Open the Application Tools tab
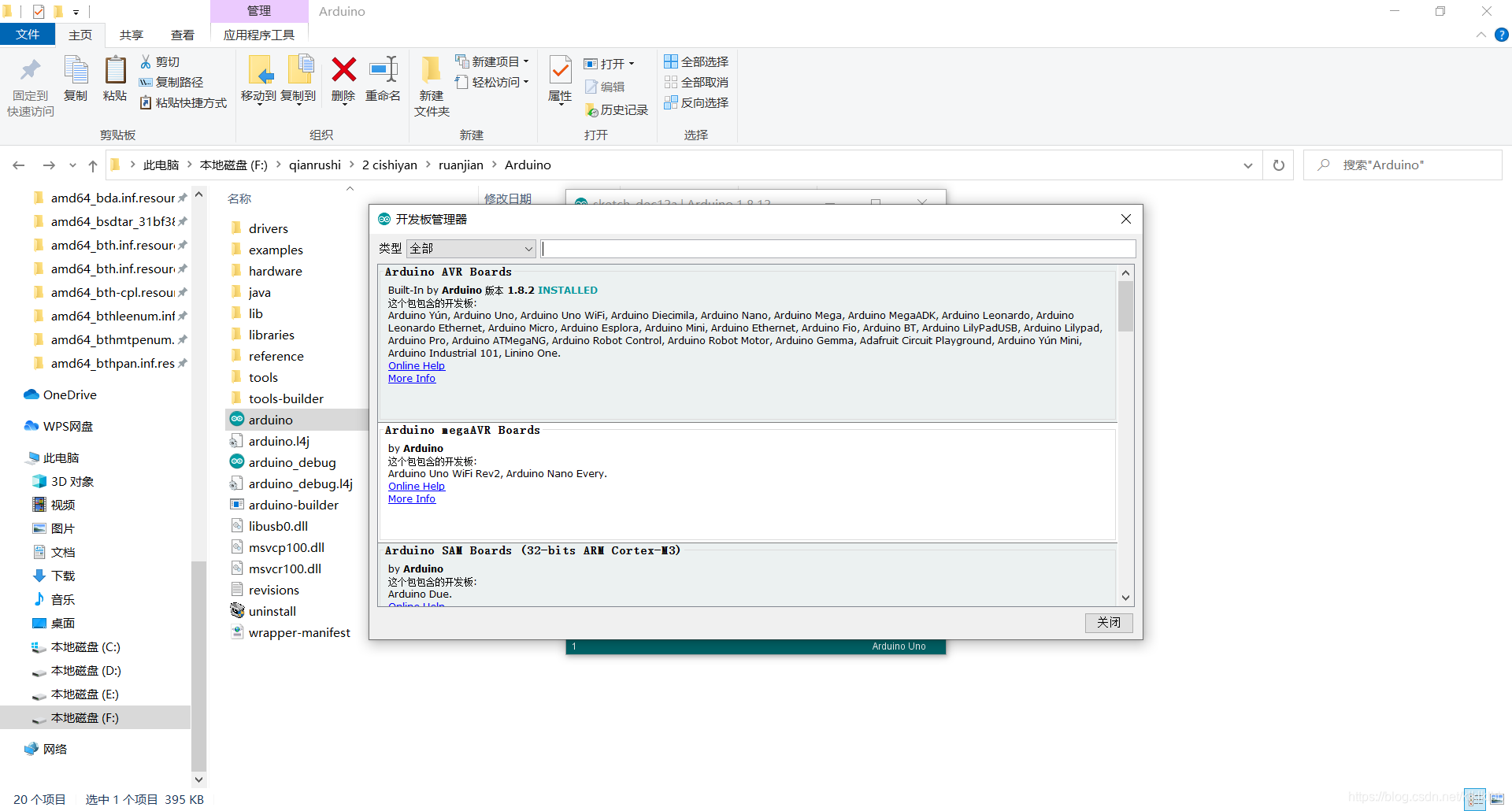1512x811 pixels. click(x=259, y=35)
